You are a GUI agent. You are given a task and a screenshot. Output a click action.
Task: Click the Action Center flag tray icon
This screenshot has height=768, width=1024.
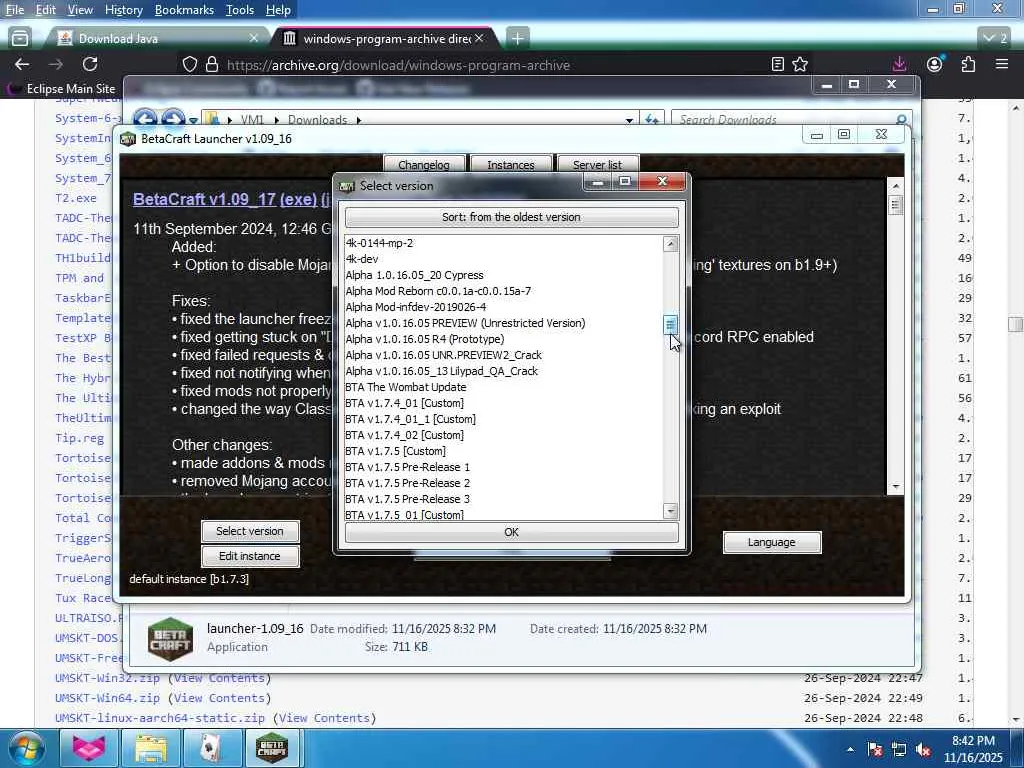pyautogui.click(x=875, y=750)
